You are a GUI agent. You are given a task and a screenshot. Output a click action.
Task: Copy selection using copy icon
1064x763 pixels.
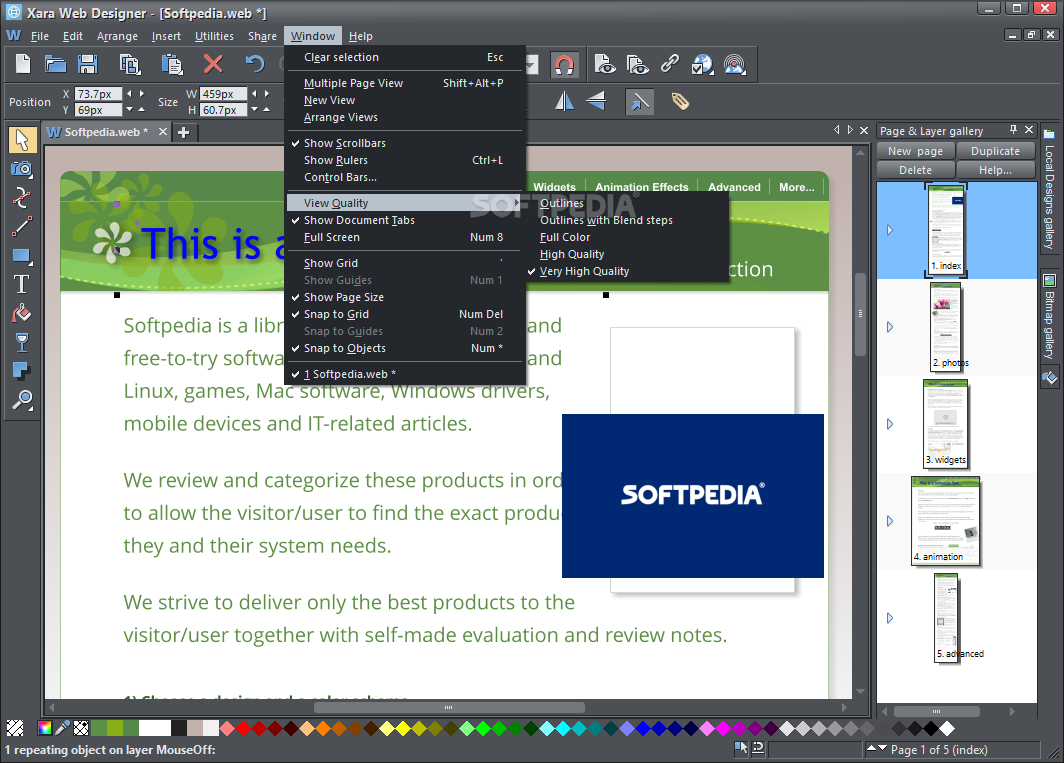pos(130,64)
